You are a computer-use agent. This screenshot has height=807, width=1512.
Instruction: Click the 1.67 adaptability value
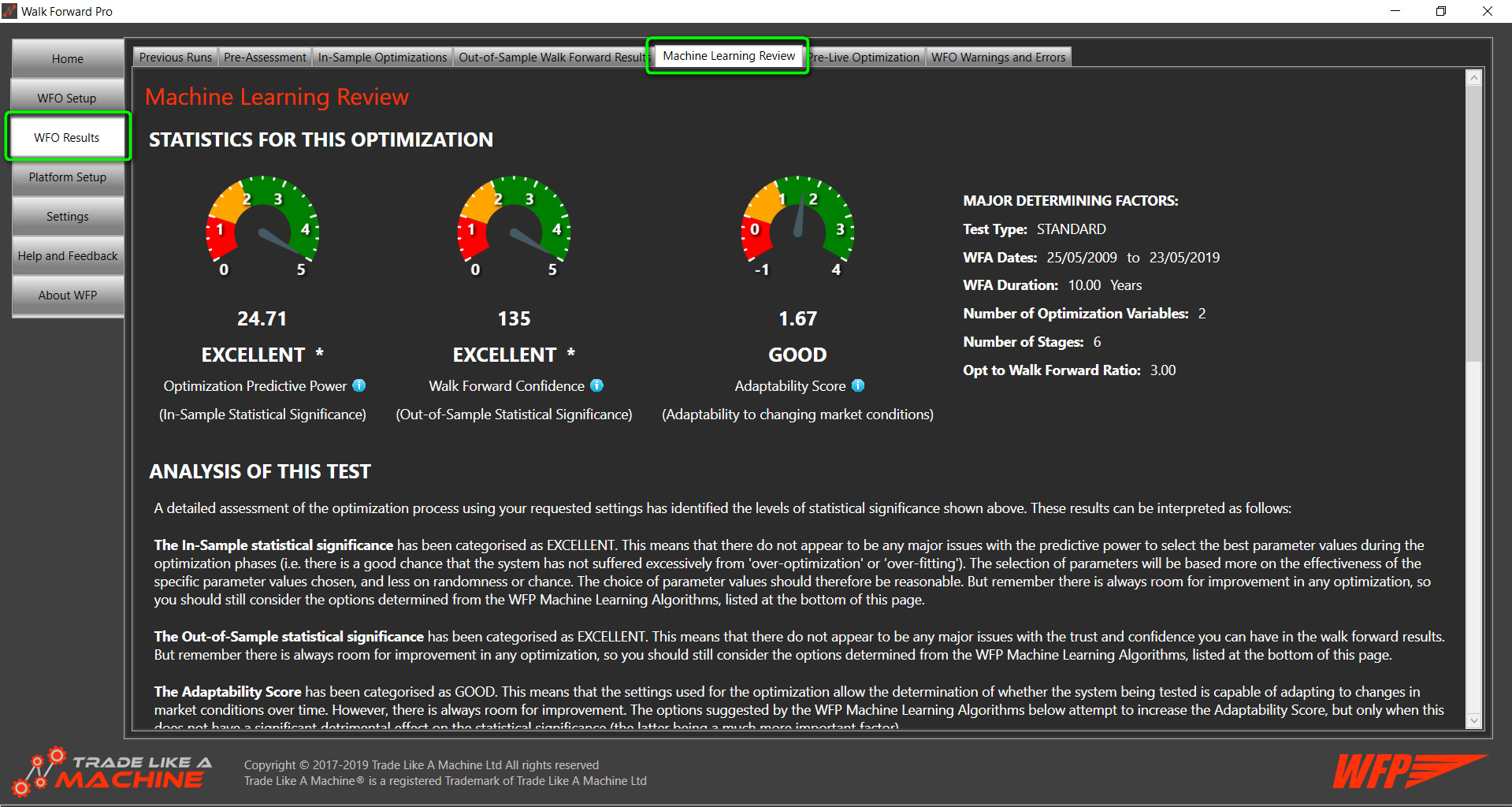[x=797, y=318]
